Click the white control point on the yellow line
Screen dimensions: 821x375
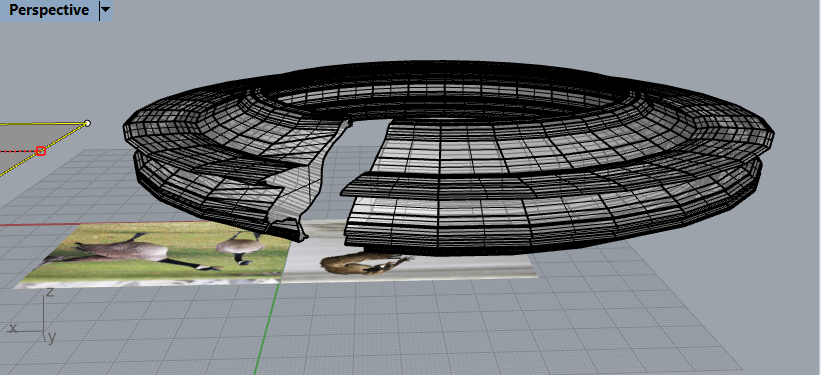coord(87,123)
